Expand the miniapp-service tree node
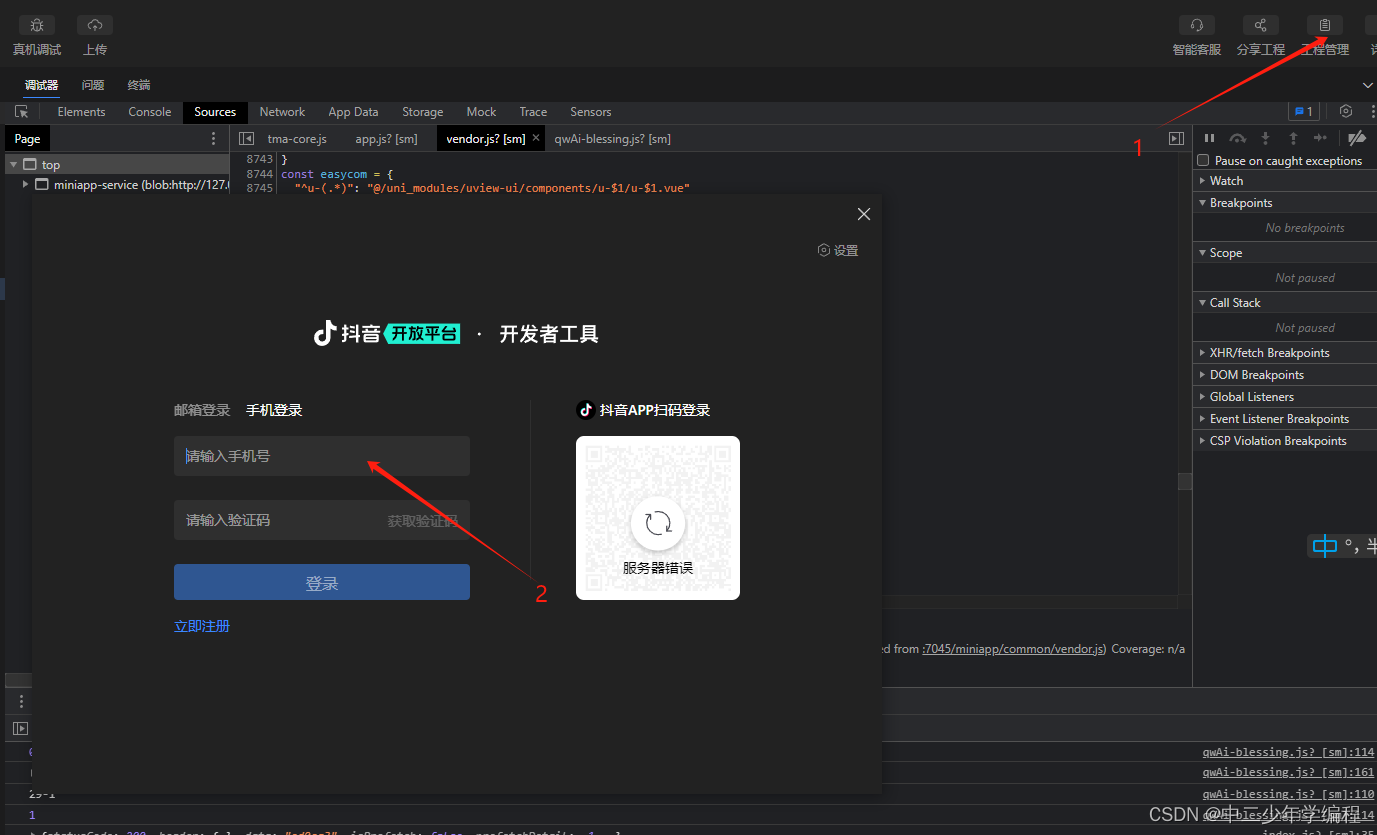1377x835 pixels. (x=25, y=185)
